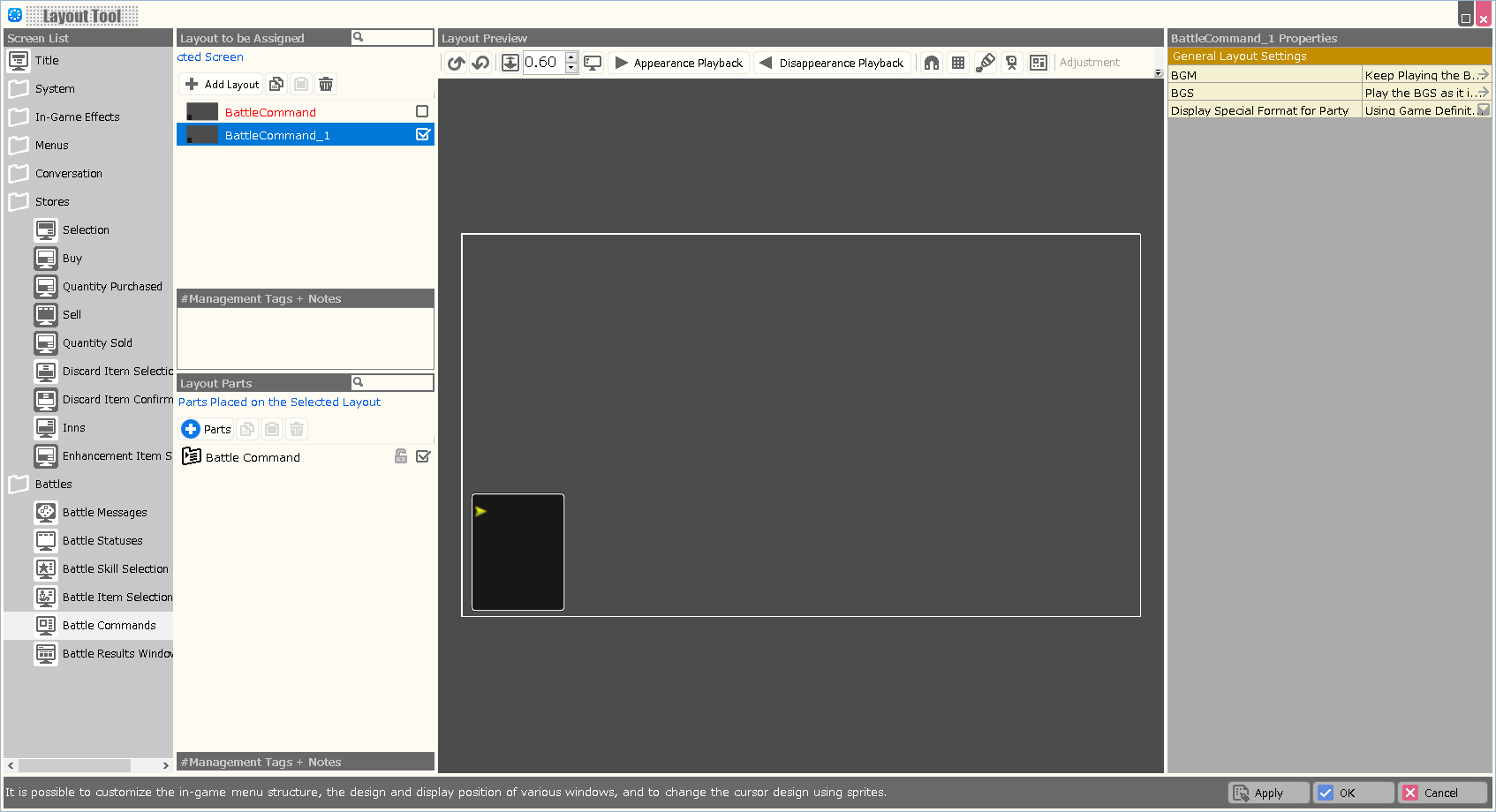Delete the selected layout with the trash icon
The width and height of the screenshot is (1496, 812).
(x=326, y=84)
